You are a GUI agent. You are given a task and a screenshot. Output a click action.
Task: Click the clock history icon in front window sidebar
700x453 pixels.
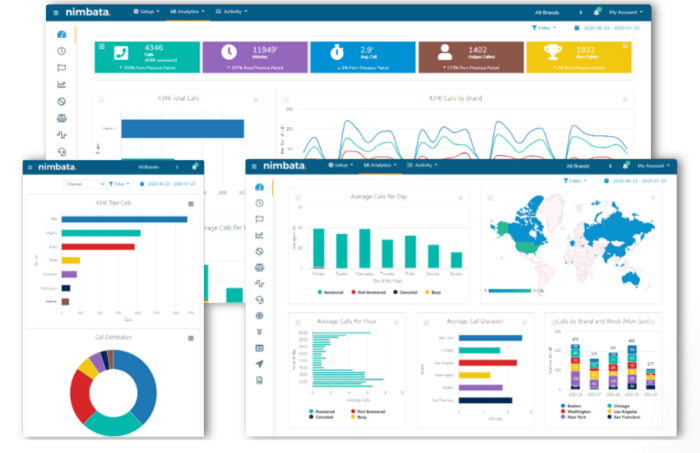click(x=260, y=203)
